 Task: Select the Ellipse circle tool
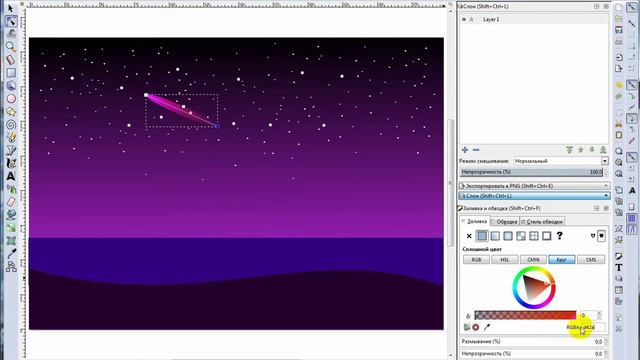tap(11, 99)
